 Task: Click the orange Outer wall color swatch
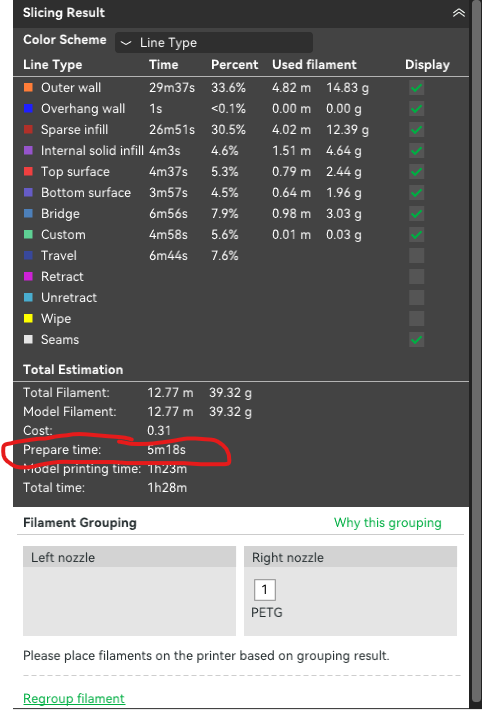[x=29, y=87]
